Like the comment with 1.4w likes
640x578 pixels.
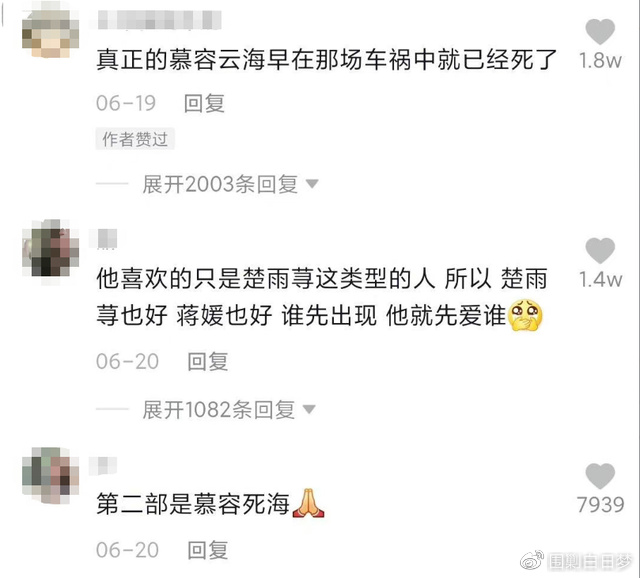[x=600, y=251]
